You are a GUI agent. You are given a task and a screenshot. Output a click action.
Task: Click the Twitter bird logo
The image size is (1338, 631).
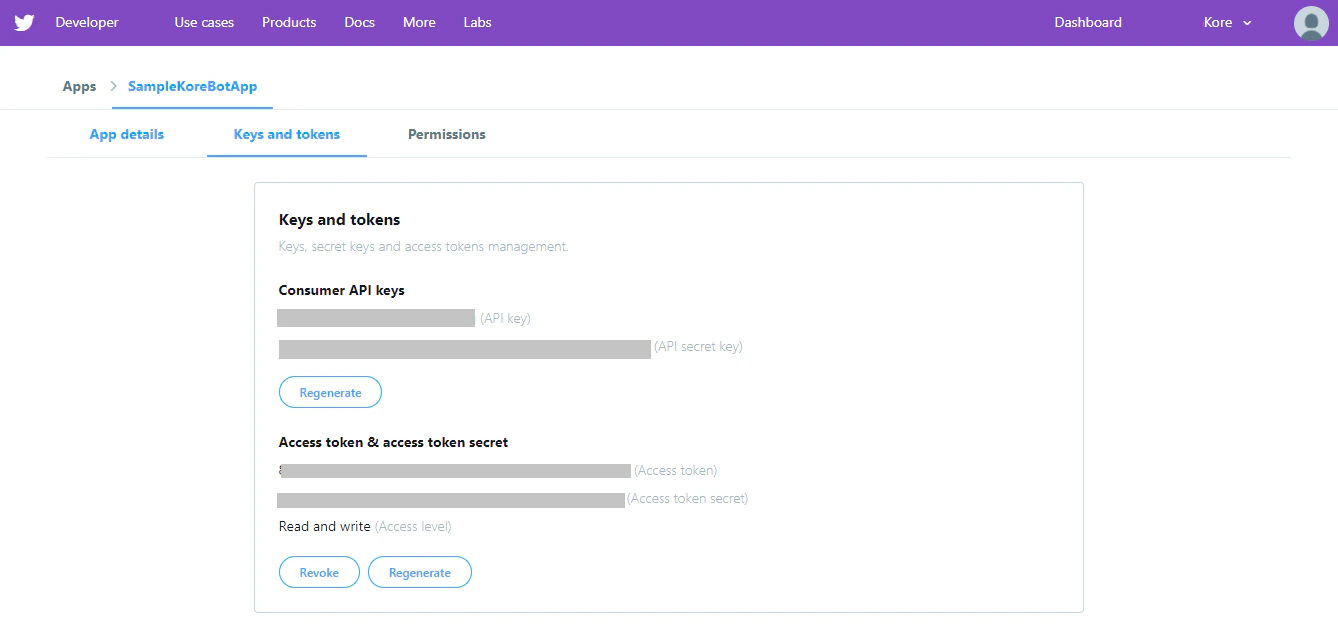click(x=23, y=22)
